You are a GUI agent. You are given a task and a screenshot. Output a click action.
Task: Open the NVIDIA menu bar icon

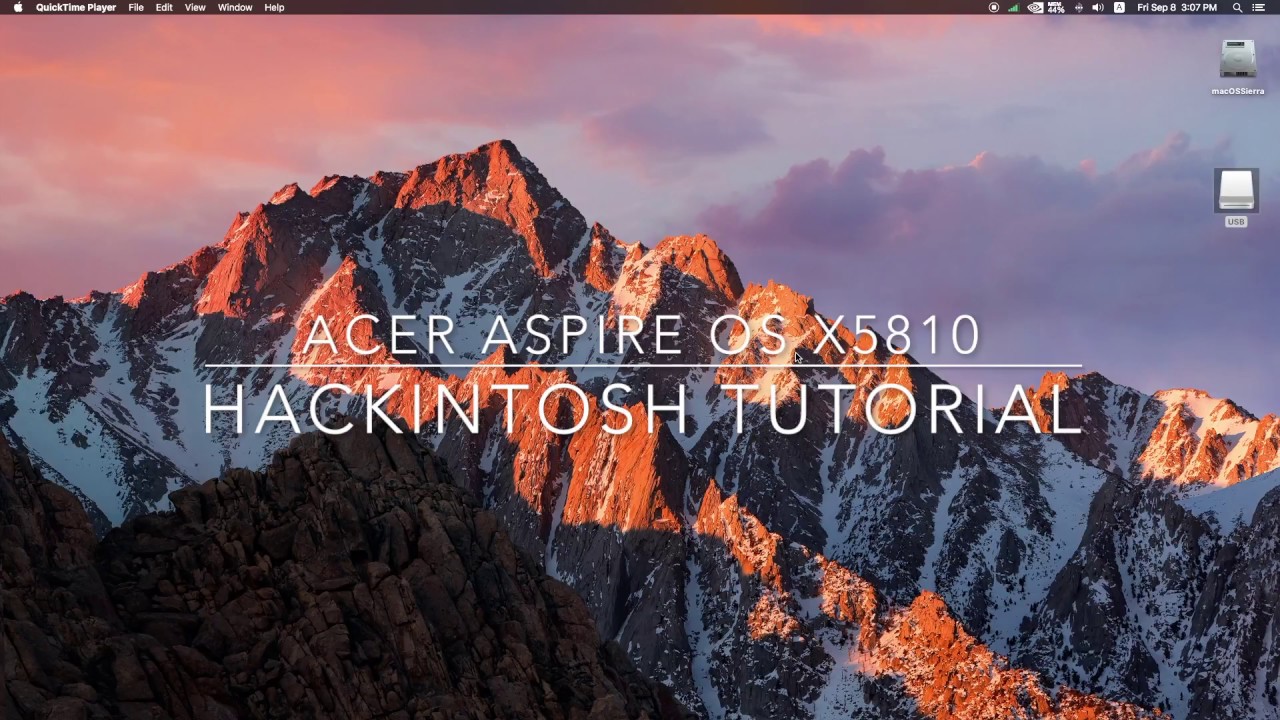[1035, 7]
